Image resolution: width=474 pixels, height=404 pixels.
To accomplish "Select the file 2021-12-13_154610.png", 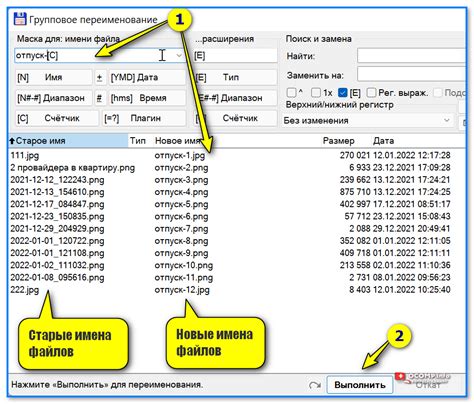I will [x=57, y=192].
